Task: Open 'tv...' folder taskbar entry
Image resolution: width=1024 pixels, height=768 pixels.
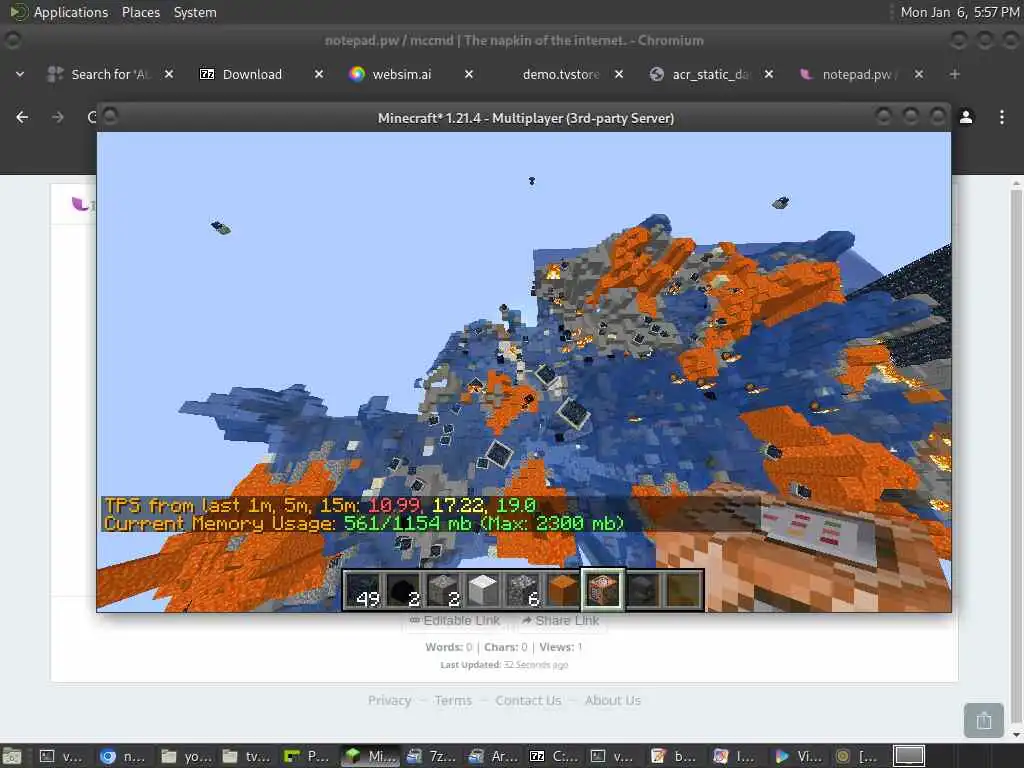Action: [246, 756]
